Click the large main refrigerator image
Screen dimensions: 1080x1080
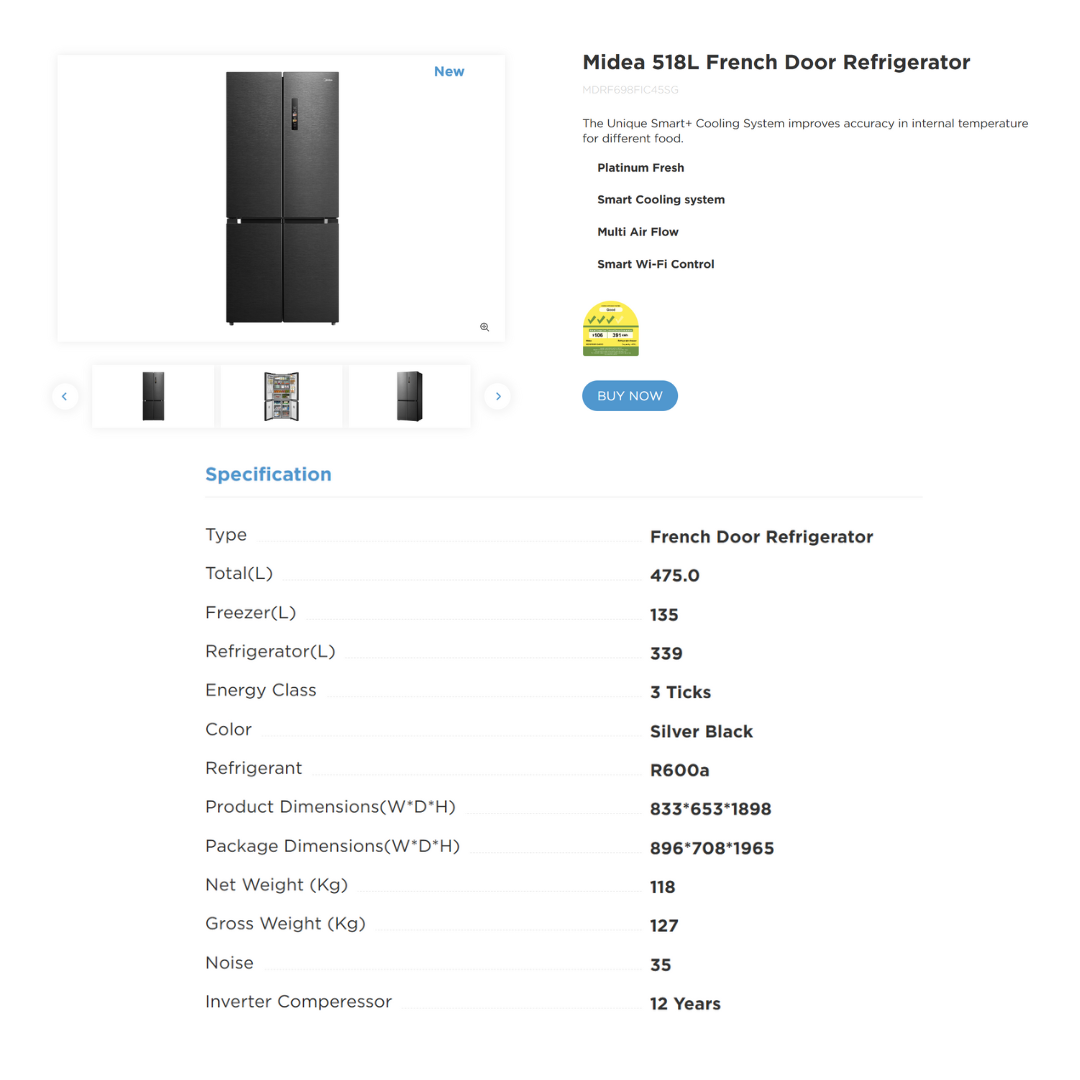click(282, 198)
